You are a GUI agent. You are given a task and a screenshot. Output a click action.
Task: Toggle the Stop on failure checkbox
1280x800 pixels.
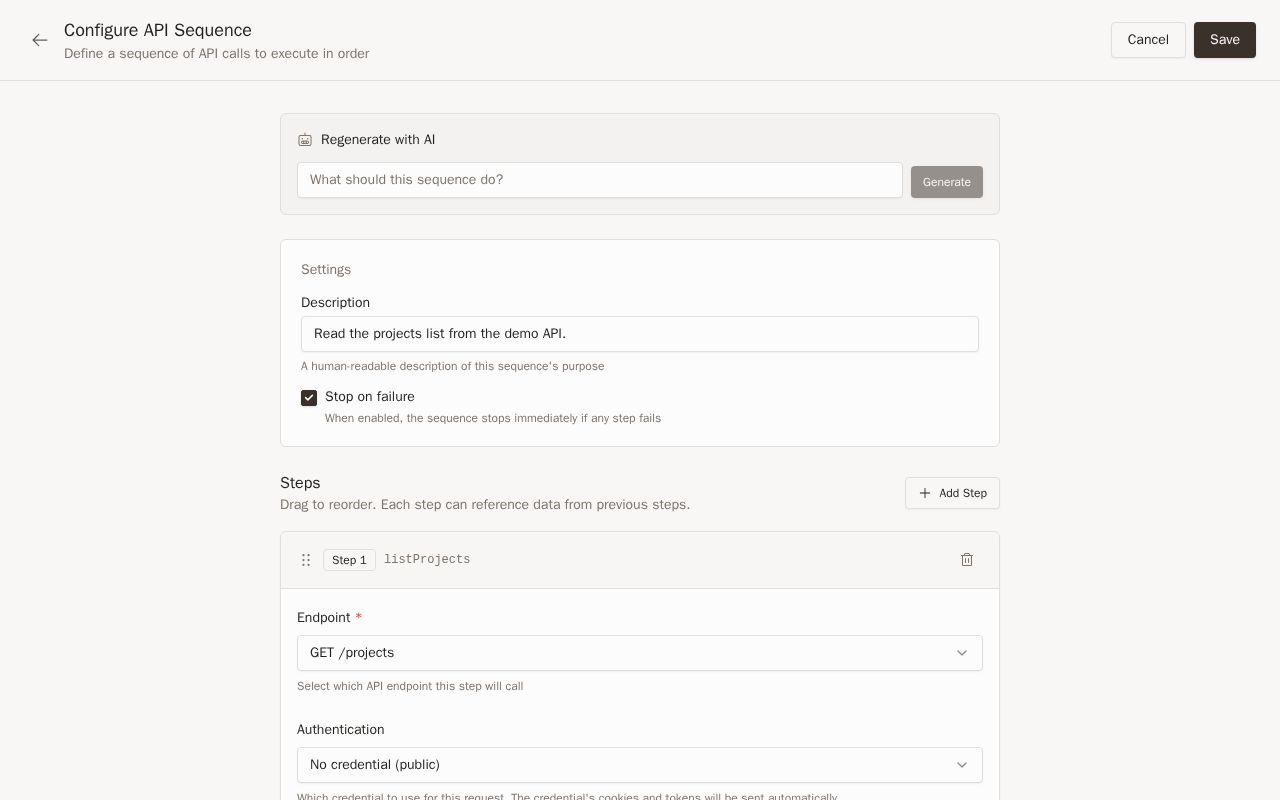pos(309,398)
